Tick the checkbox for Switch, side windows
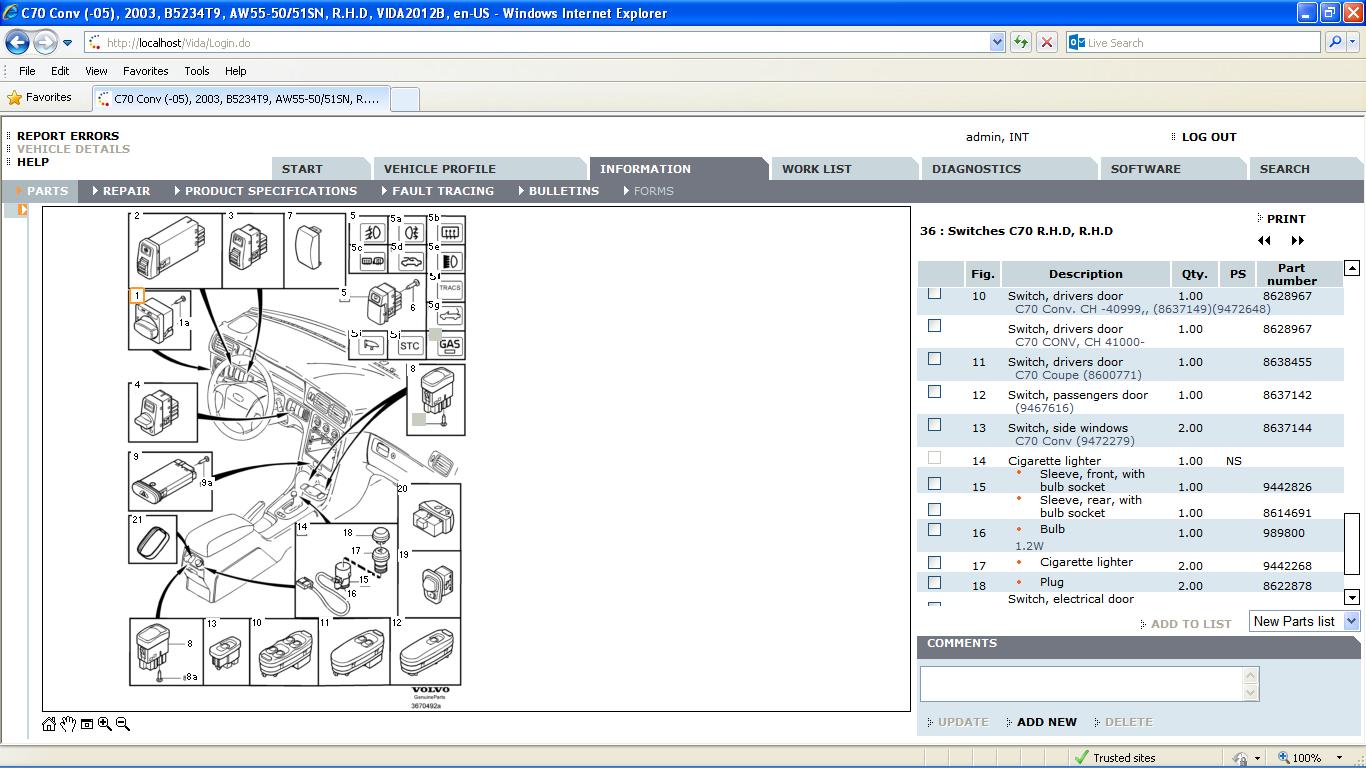Screen dimensions: 1366x768 [x=934, y=425]
